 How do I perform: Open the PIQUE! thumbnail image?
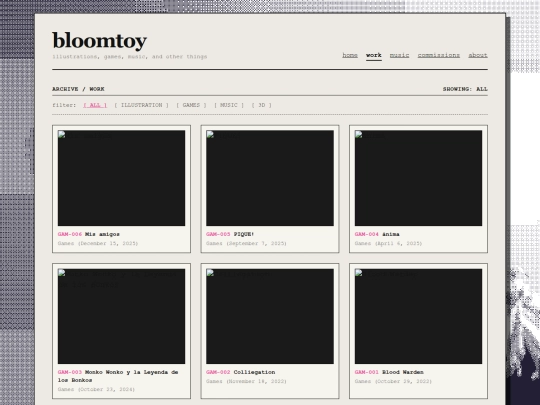pyautogui.click(x=270, y=178)
